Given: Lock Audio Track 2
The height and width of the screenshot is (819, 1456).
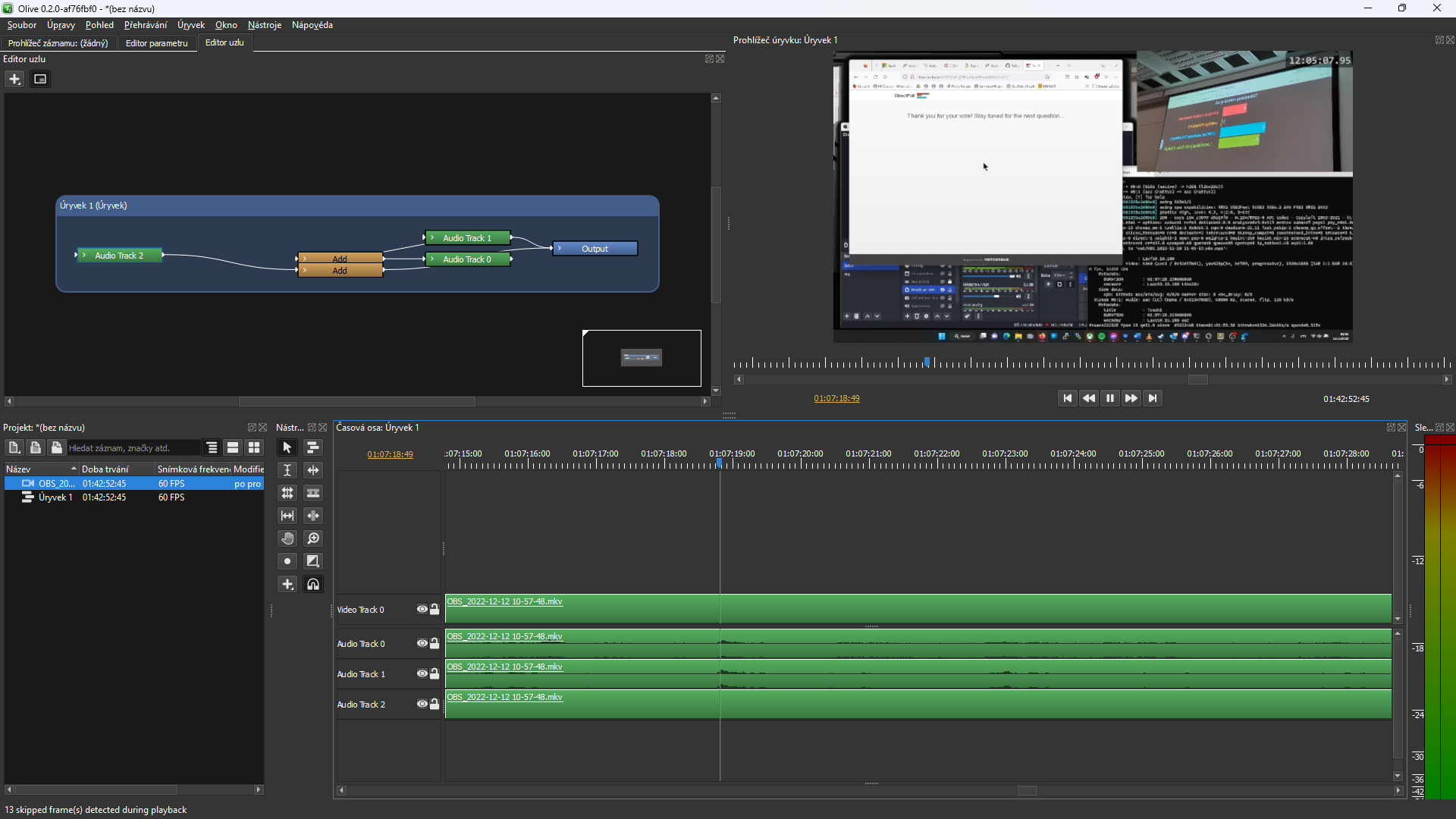Looking at the screenshot, I should click(x=434, y=704).
